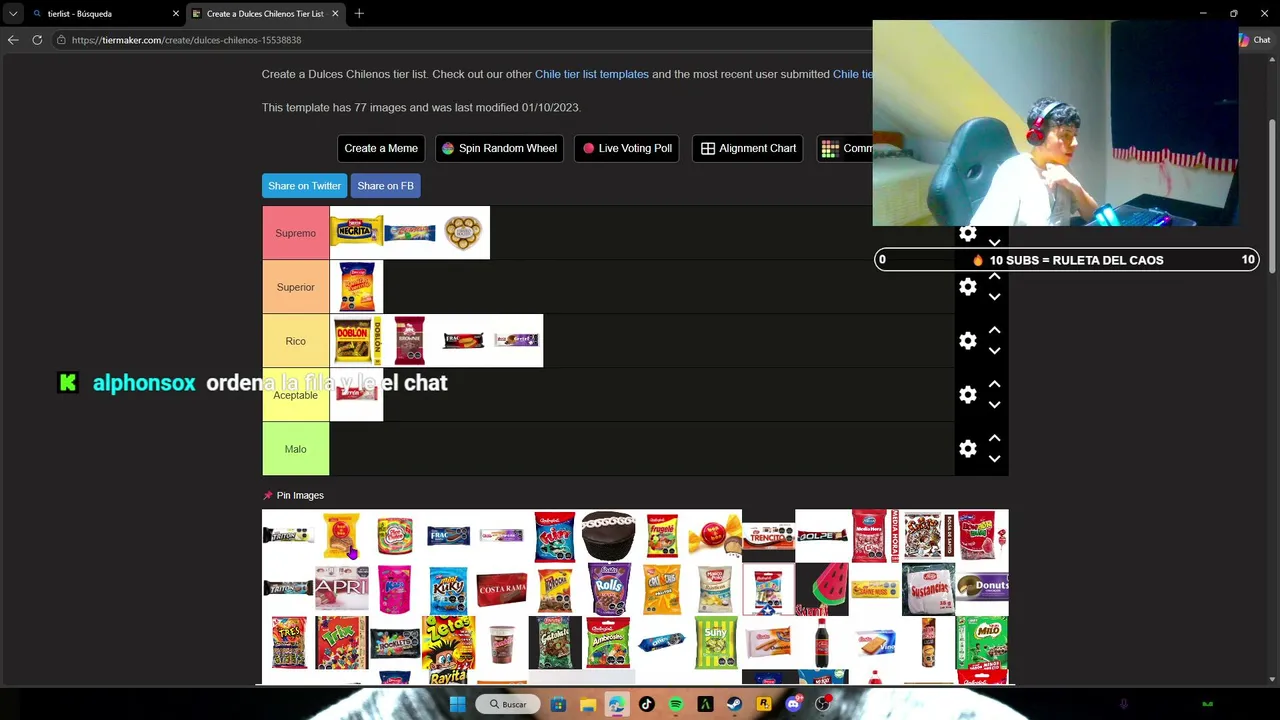Share the tier list on Twitter

[305, 186]
